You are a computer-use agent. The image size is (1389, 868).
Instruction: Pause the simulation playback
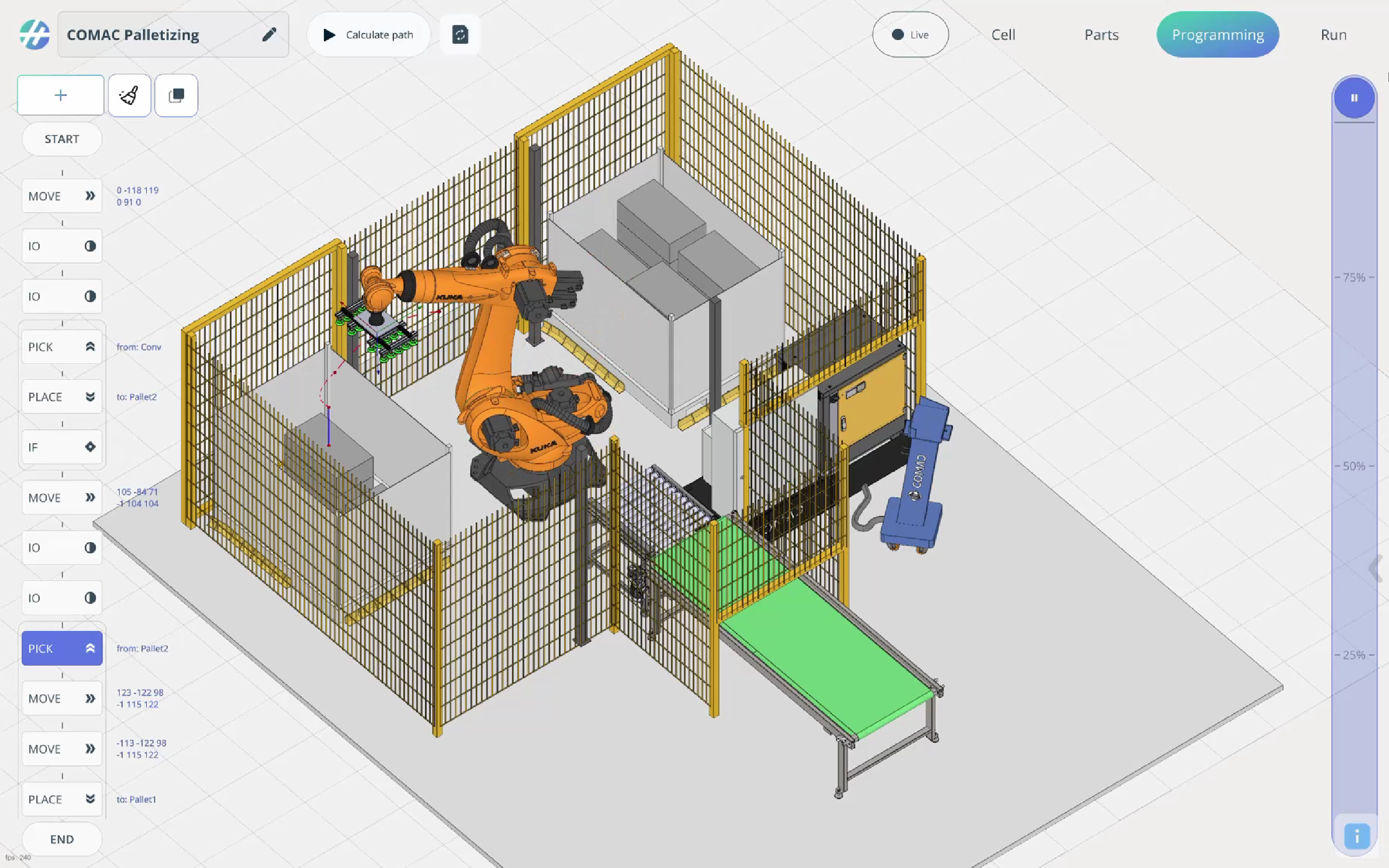1354,98
